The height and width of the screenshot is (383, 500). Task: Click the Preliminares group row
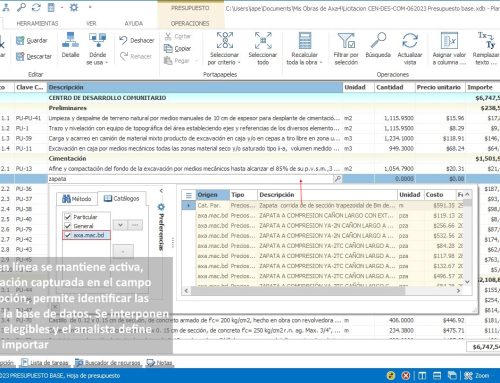tap(250, 108)
